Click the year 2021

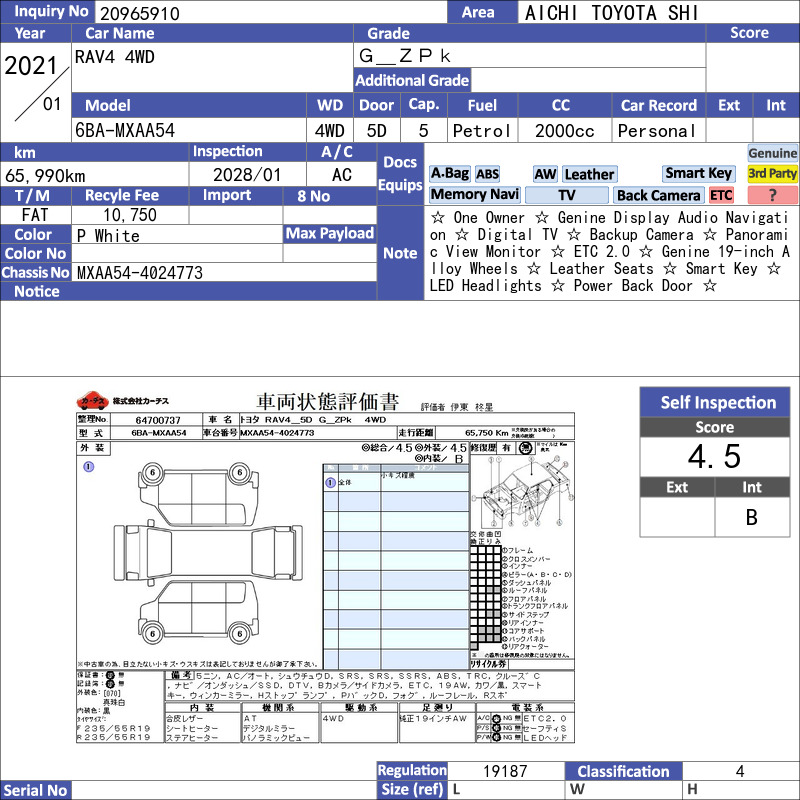coord(31,65)
